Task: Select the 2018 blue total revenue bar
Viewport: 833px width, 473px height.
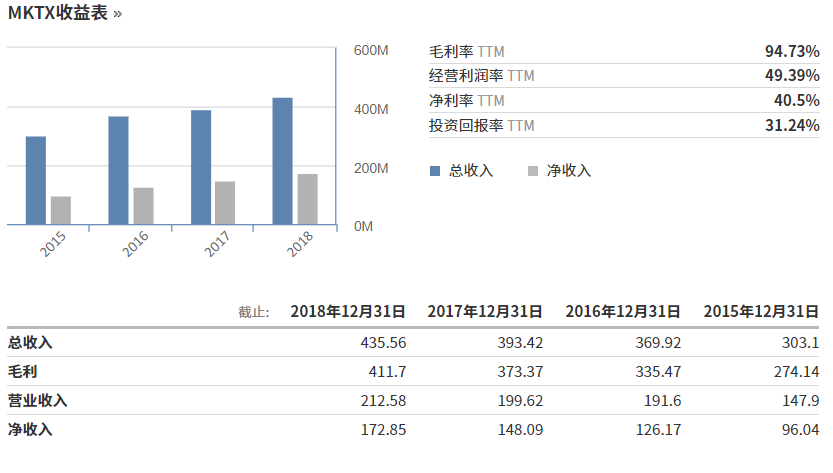Action: coord(283,161)
